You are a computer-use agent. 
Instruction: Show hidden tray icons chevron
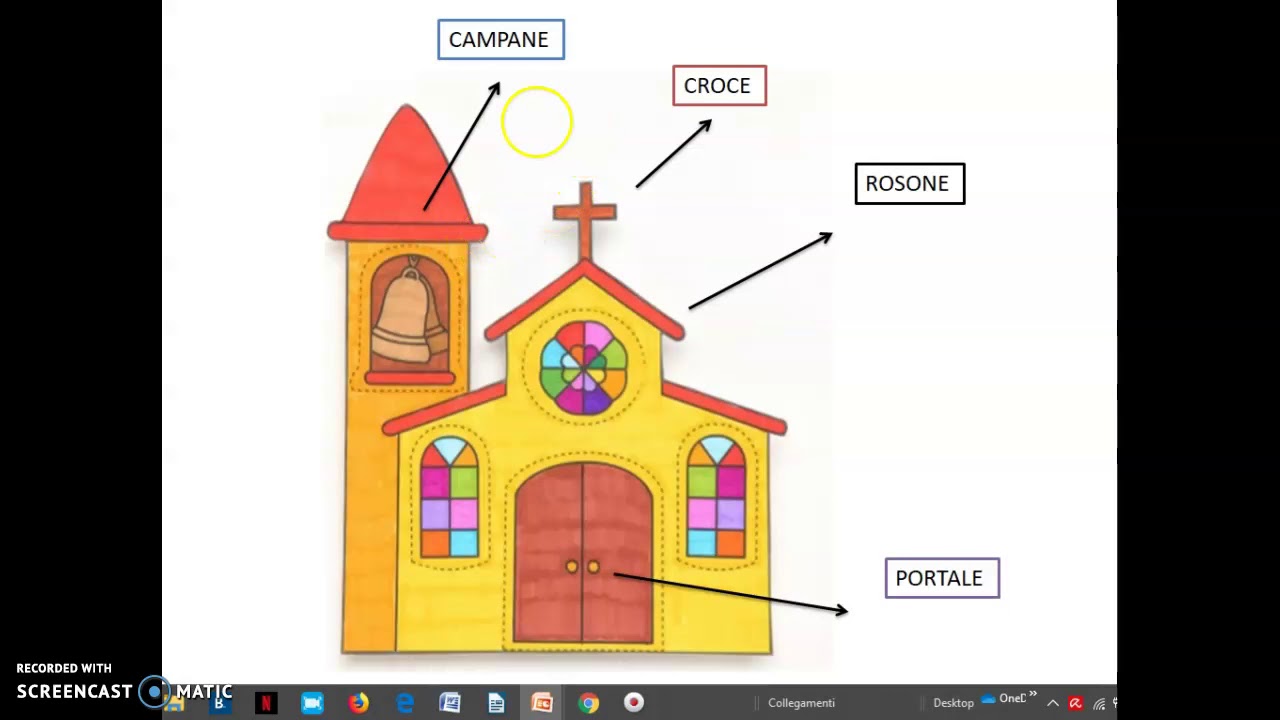(1053, 703)
